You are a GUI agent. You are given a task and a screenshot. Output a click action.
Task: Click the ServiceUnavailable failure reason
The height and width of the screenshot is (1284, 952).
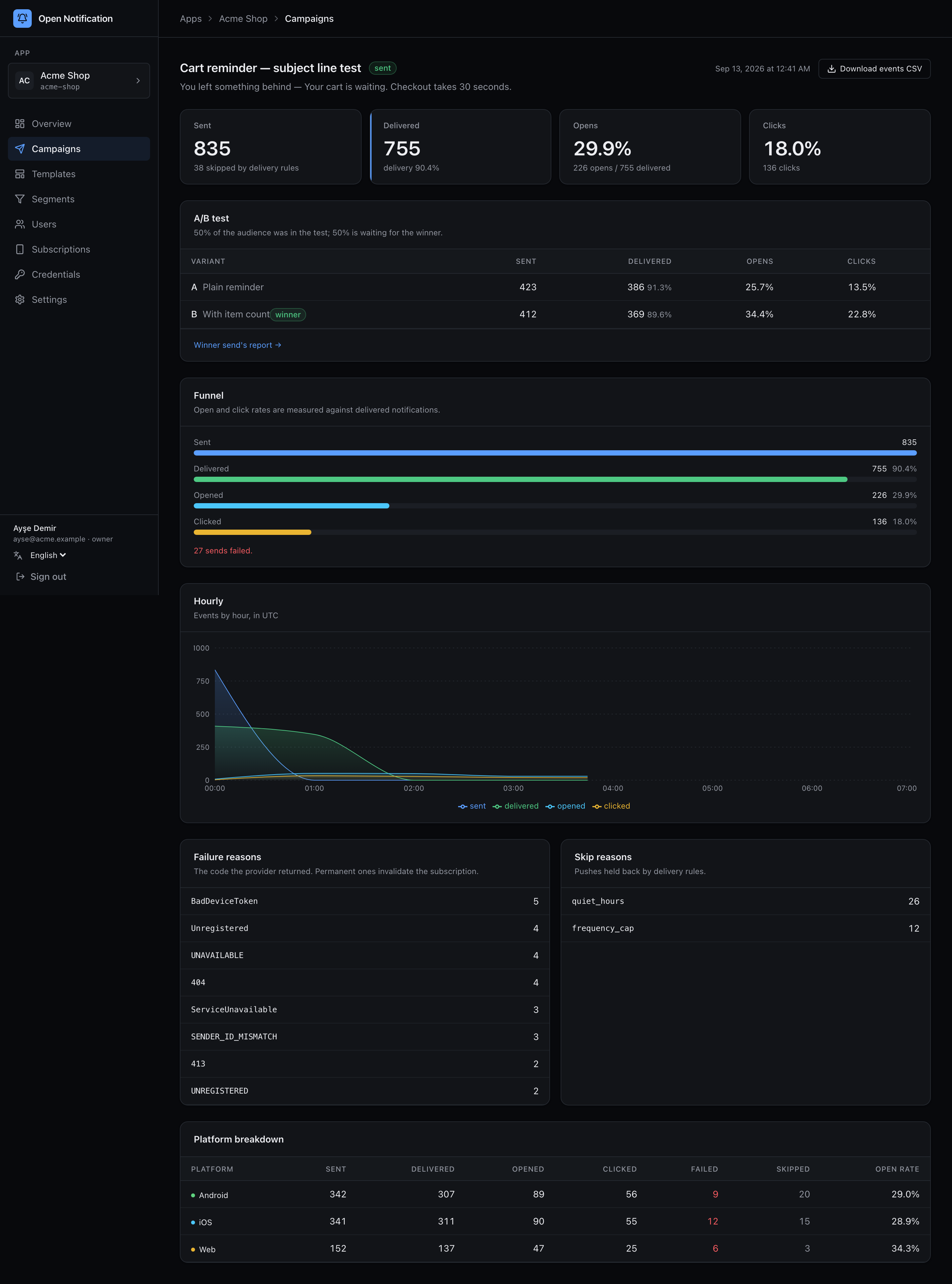pyautogui.click(x=234, y=1010)
